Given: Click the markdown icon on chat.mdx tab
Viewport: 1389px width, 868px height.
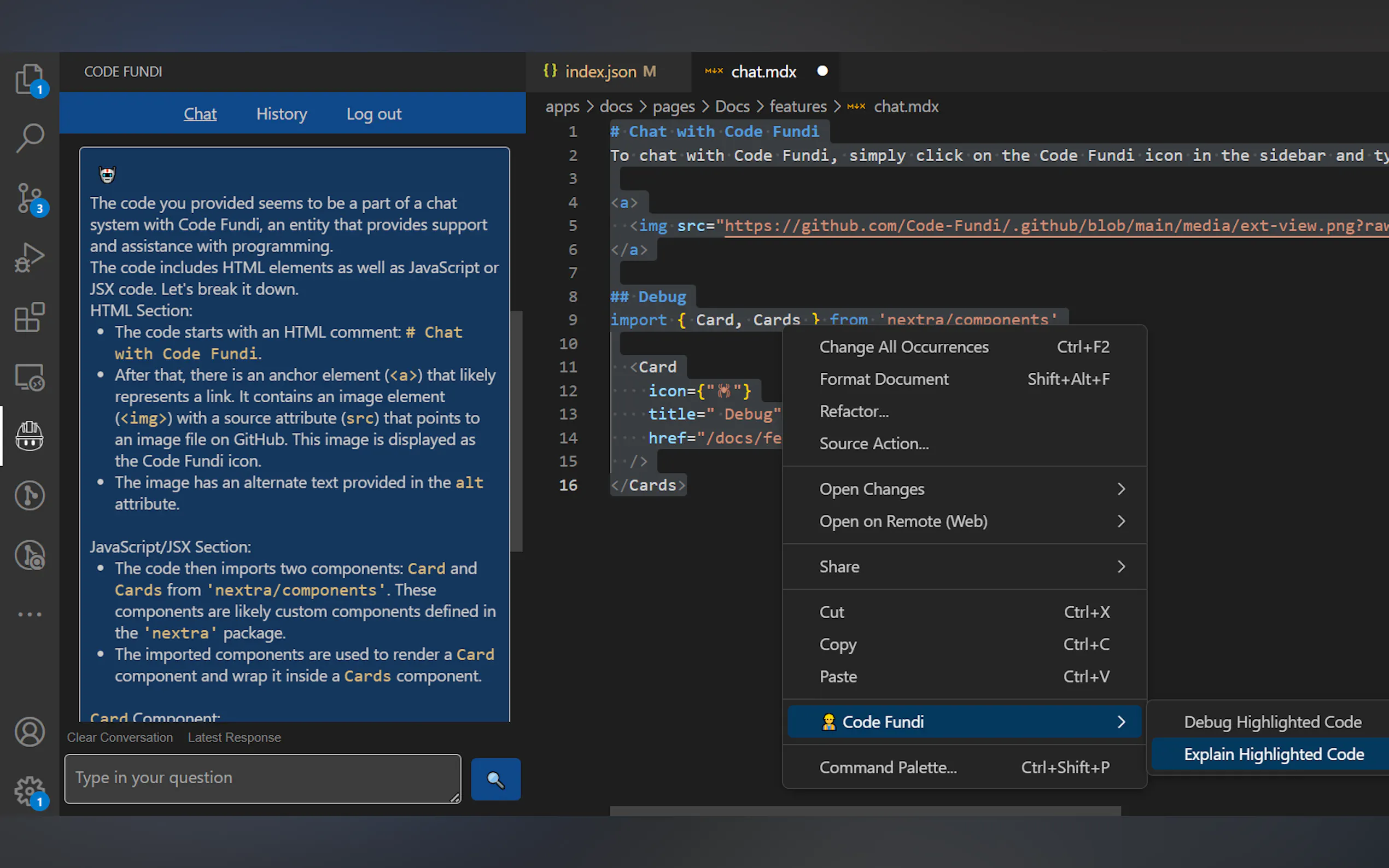Looking at the screenshot, I should 714,71.
